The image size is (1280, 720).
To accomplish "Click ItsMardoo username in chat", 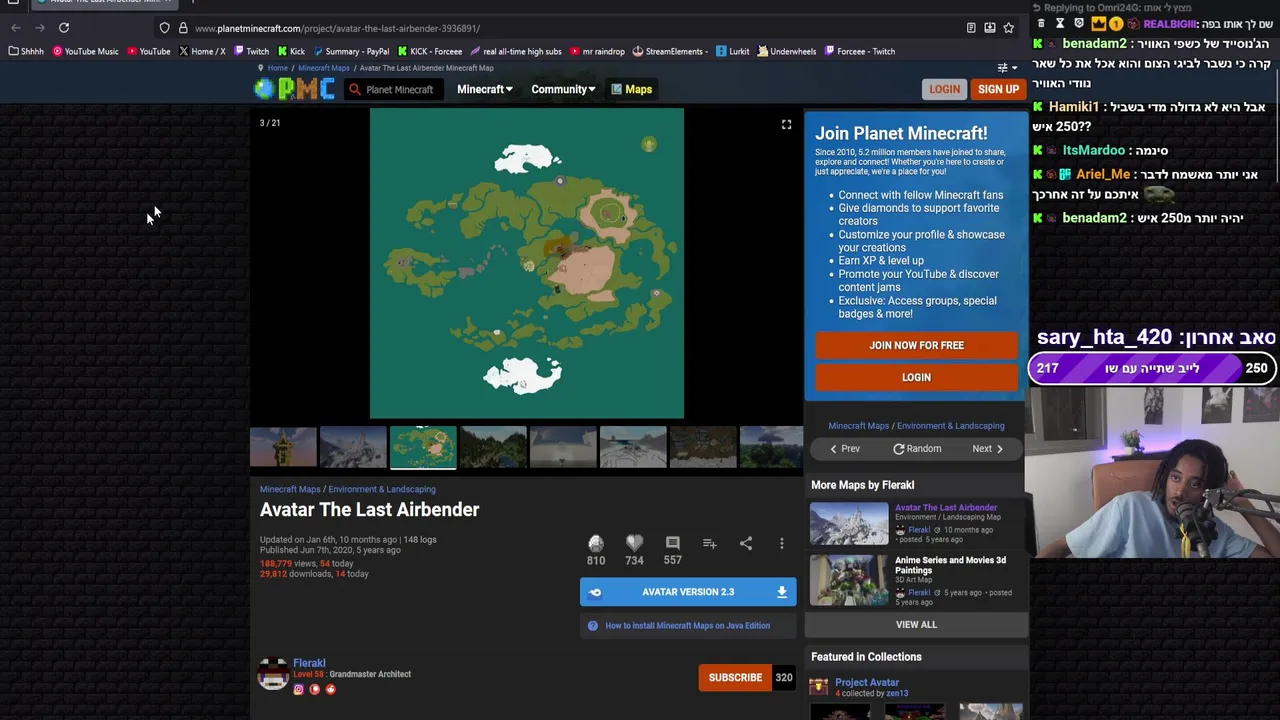I will point(1094,151).
